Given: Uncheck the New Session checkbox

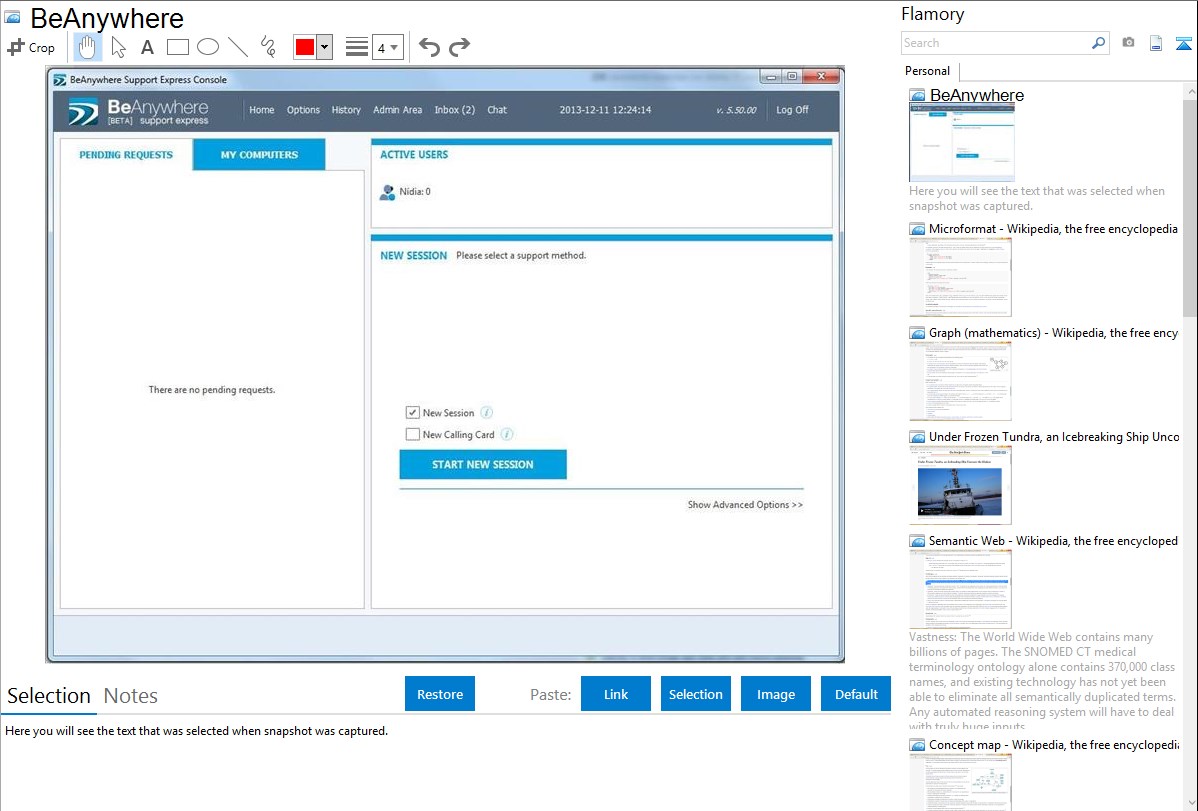Looking at the screenshot, I should coord(413,413).
